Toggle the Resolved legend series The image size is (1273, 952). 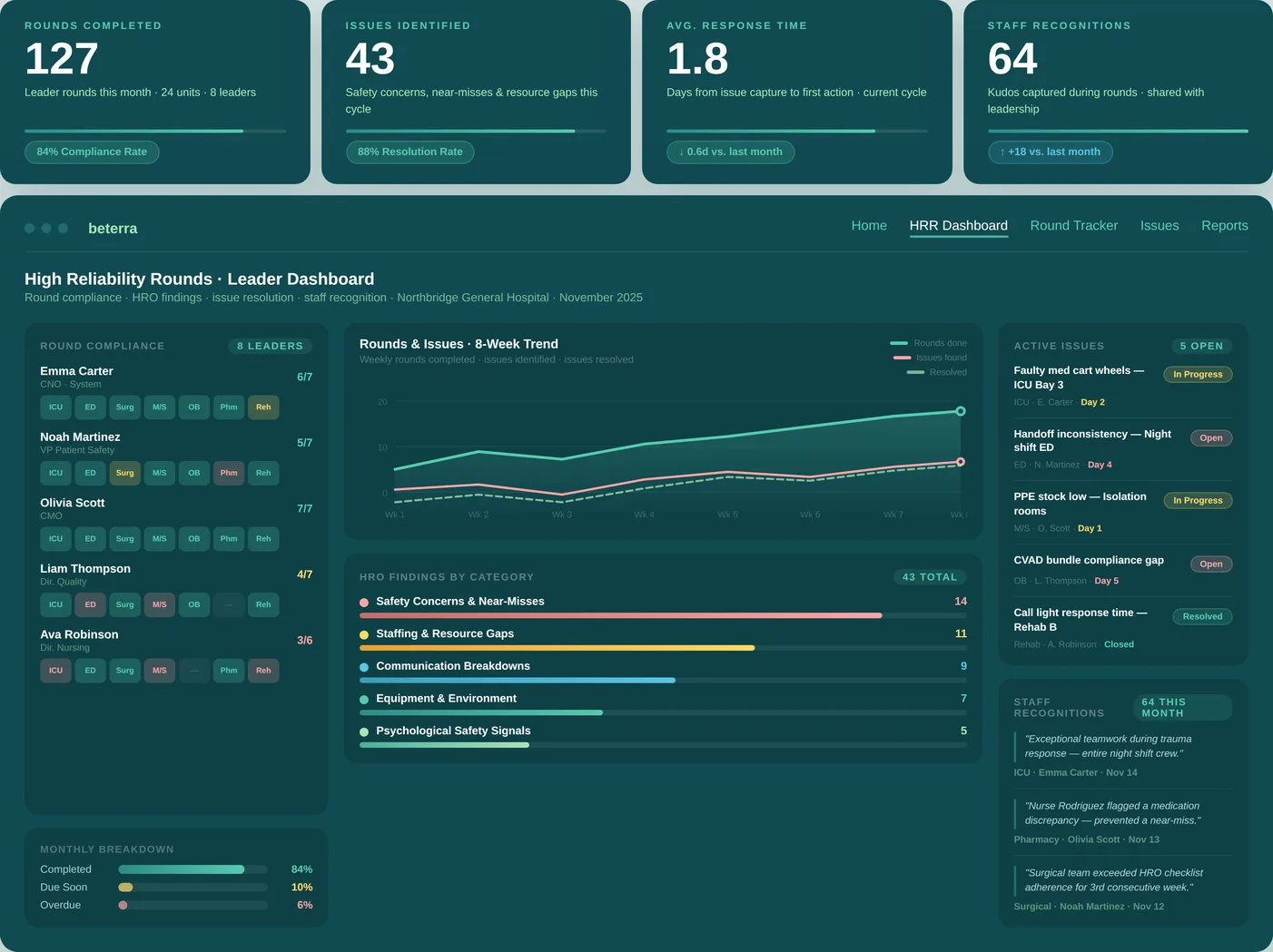(x=937, y=371)
